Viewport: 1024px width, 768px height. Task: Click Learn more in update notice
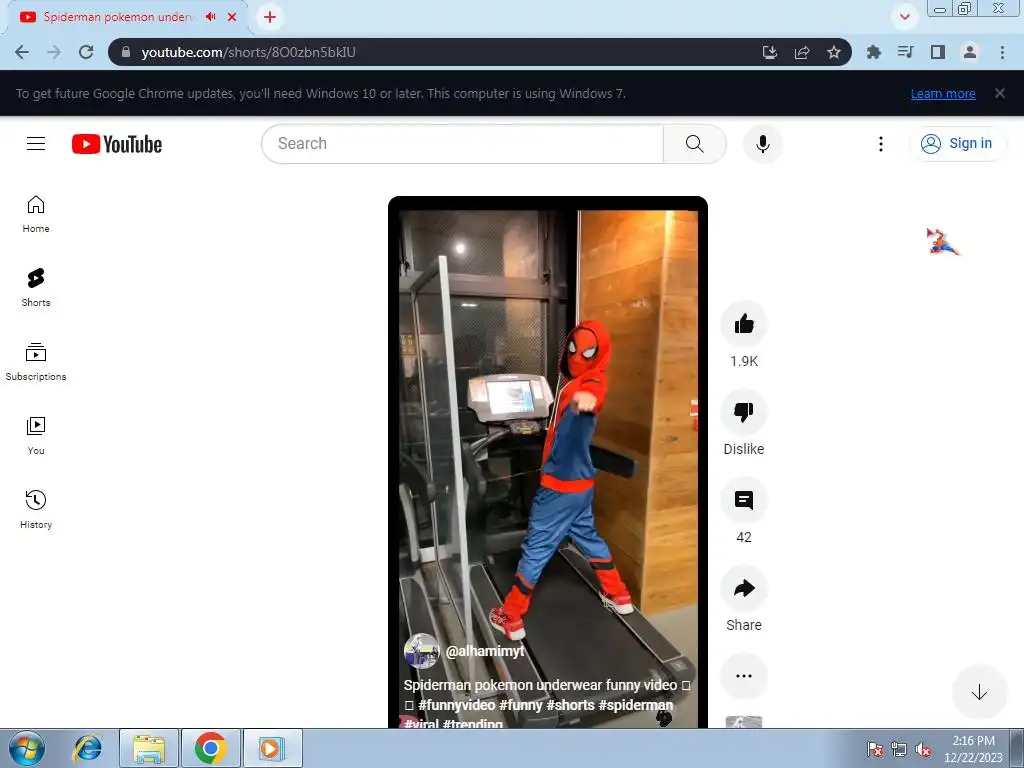coord(943,93)
